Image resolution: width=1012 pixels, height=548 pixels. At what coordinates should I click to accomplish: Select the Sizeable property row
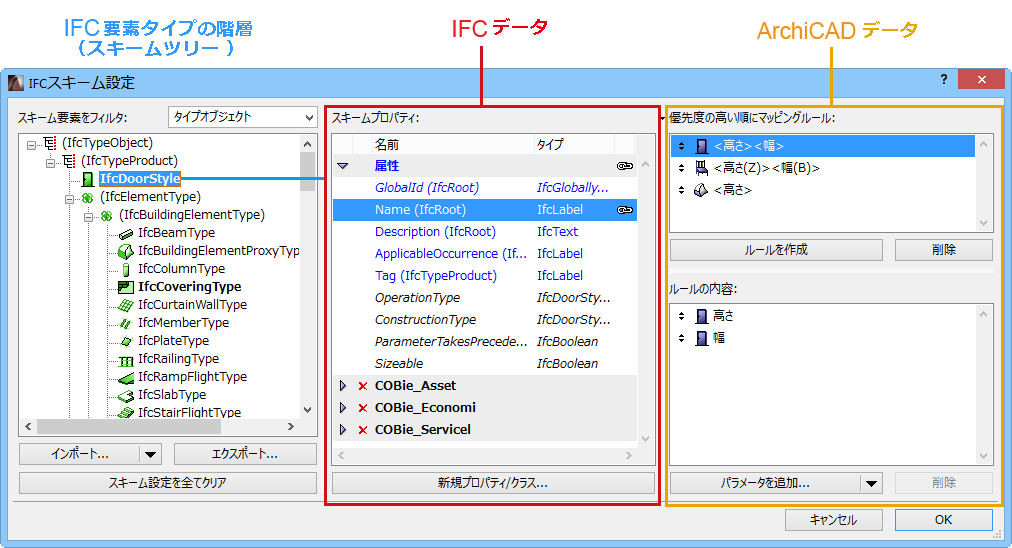click(485, 363)
